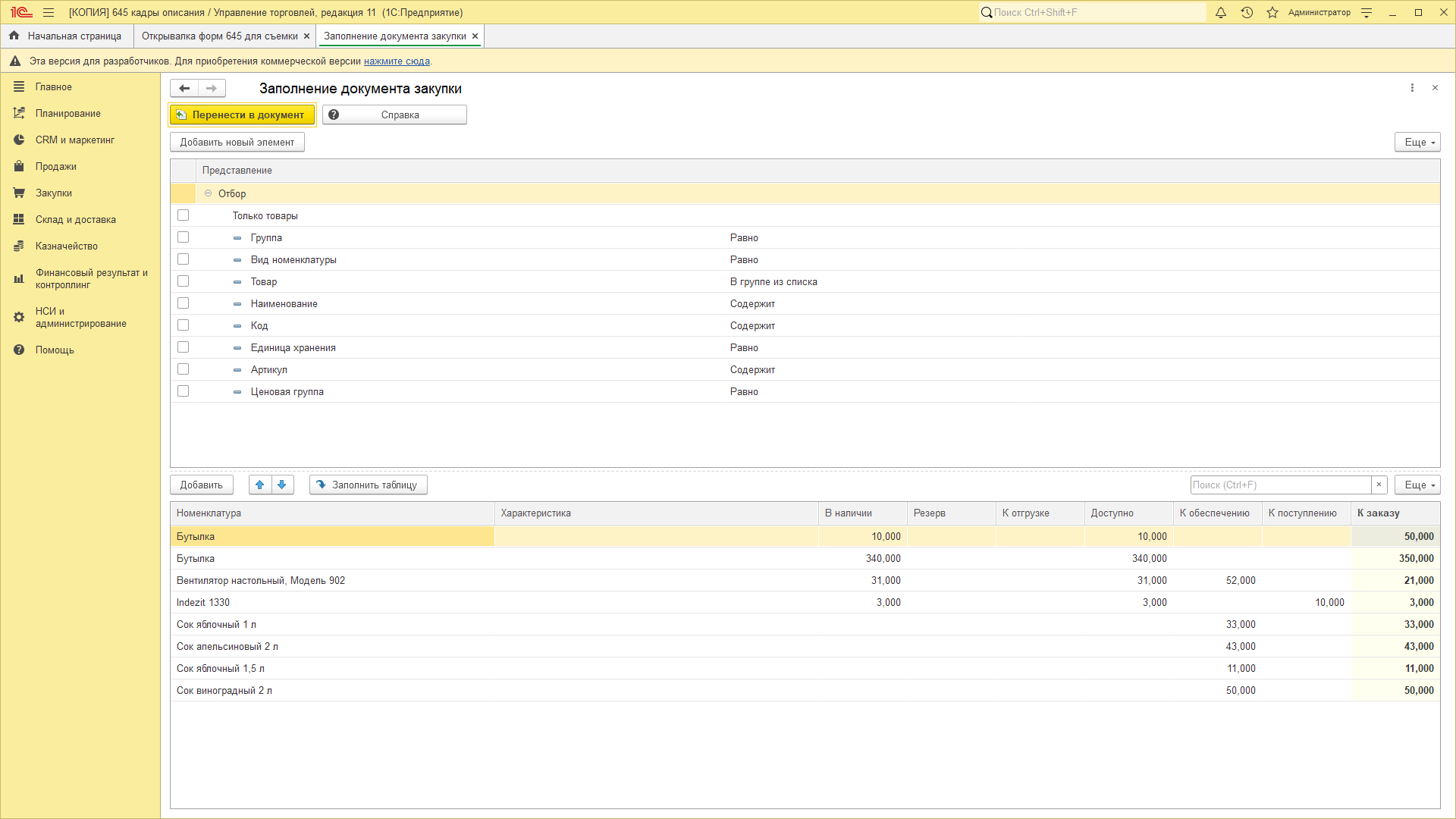
Task: Enable the Группа filter checkbox
Action: coord(183,237)
